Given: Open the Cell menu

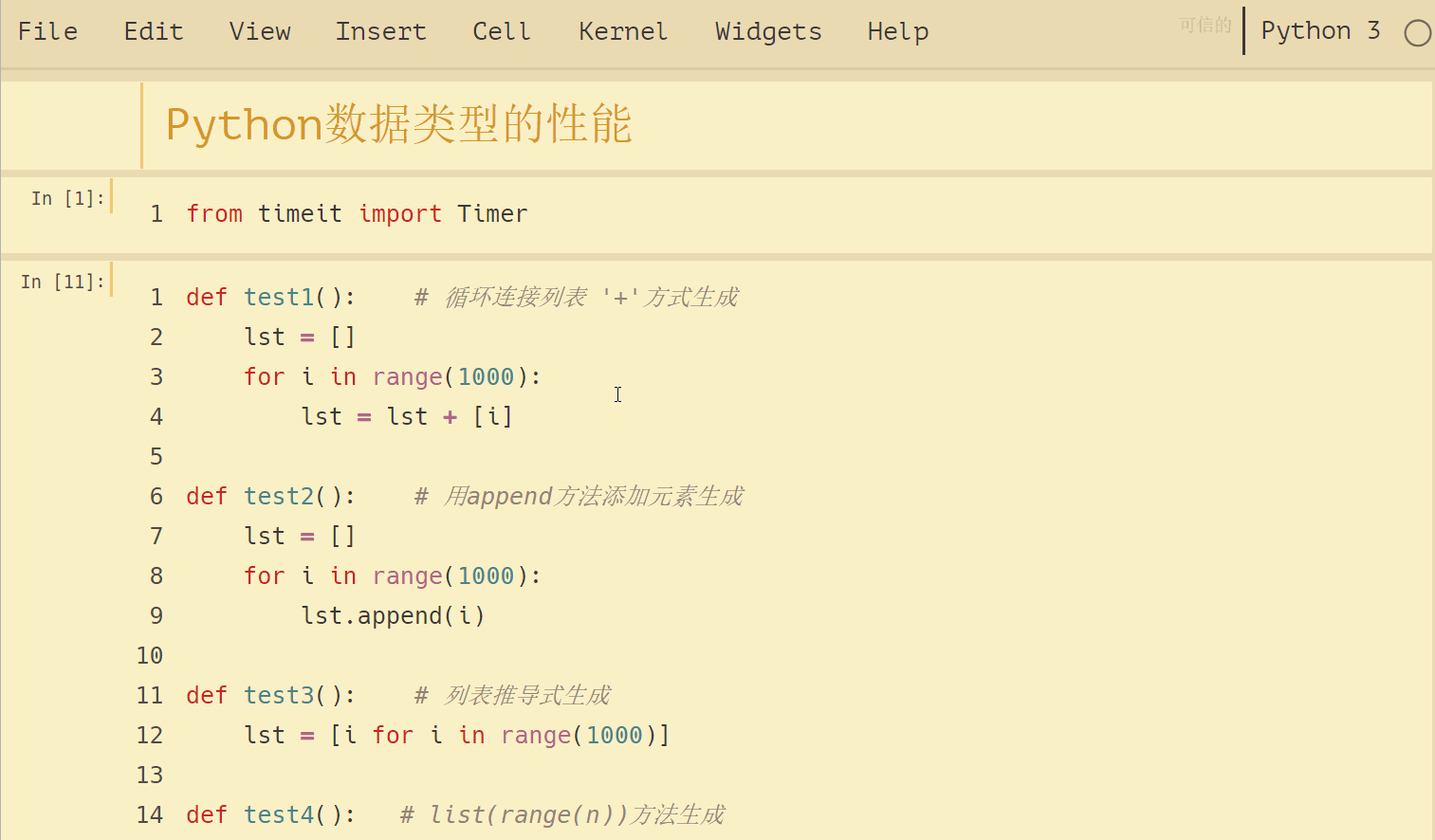Looking at the screenshot, I should [x=501, y=30].
